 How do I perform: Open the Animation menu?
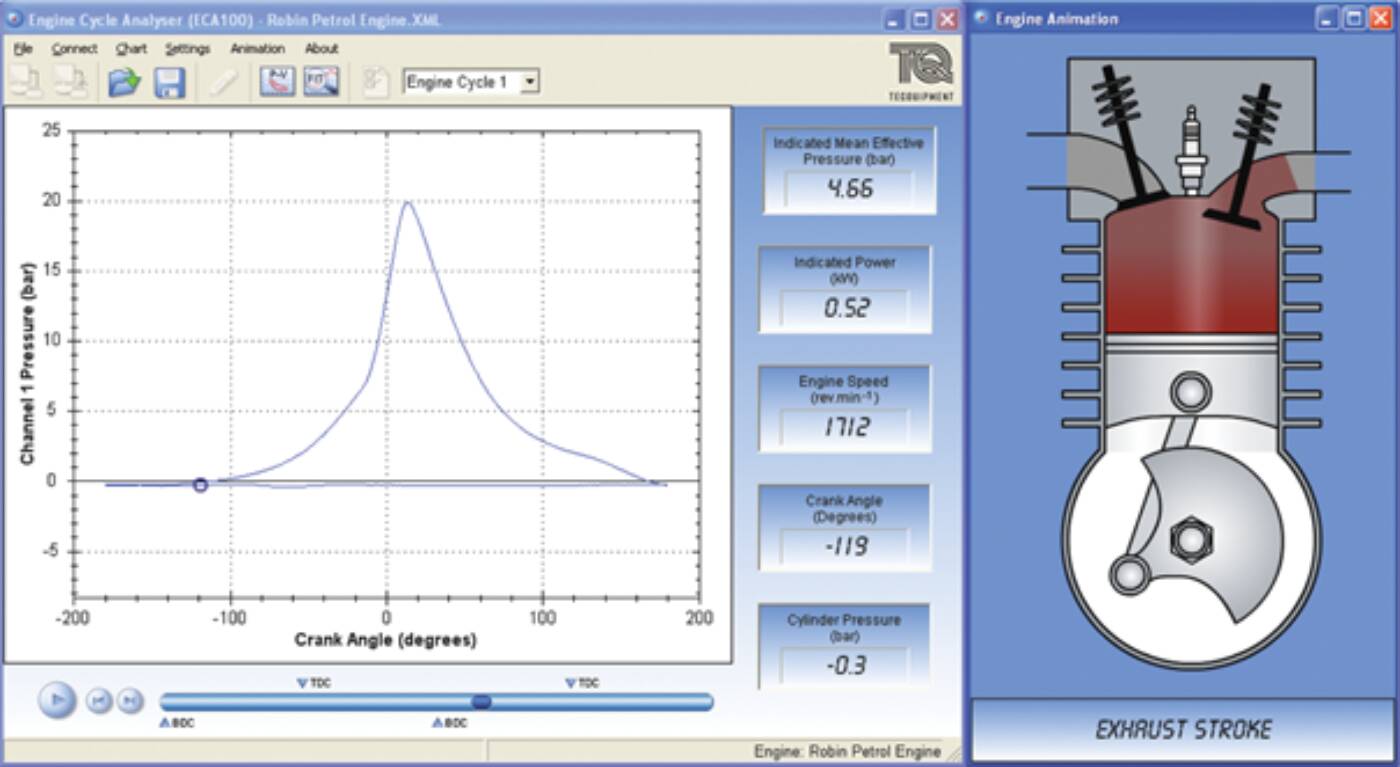257,48
